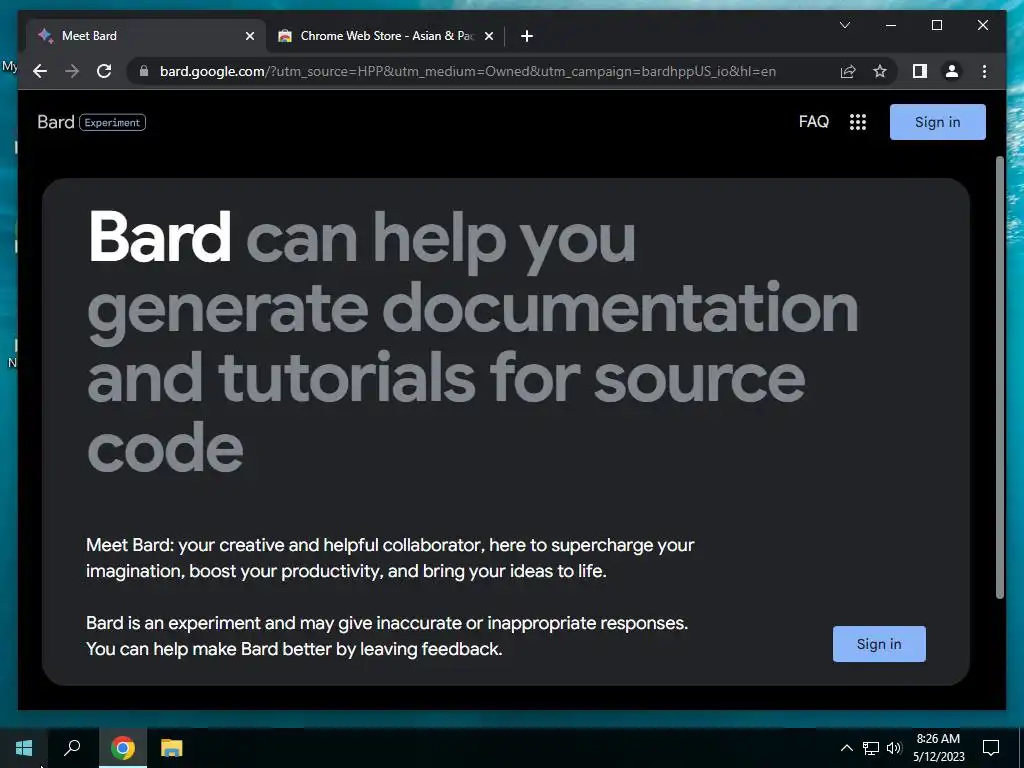Expand the tab search chevron

(x=844, y=25)
